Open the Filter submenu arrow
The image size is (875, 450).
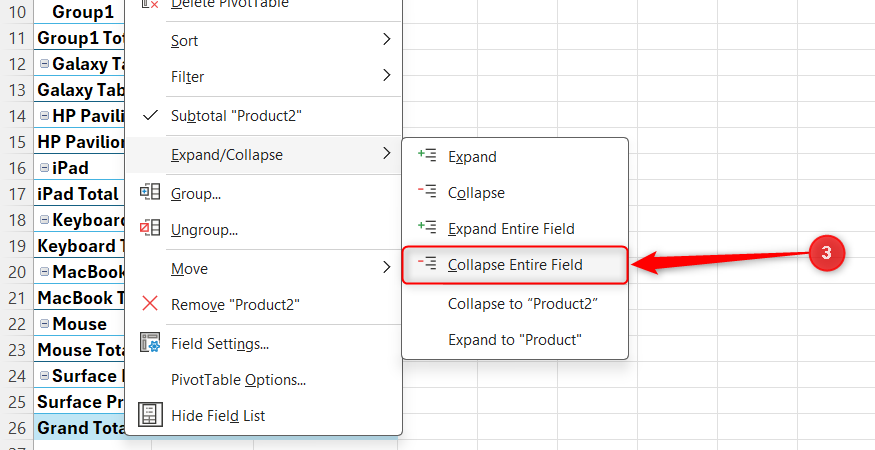click(x=387, y=75)
